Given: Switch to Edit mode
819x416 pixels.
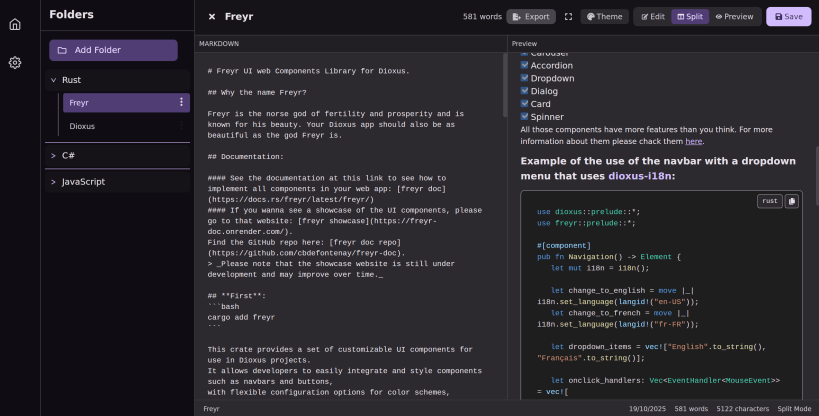Looking at the screenshot, I should point(652,17).
